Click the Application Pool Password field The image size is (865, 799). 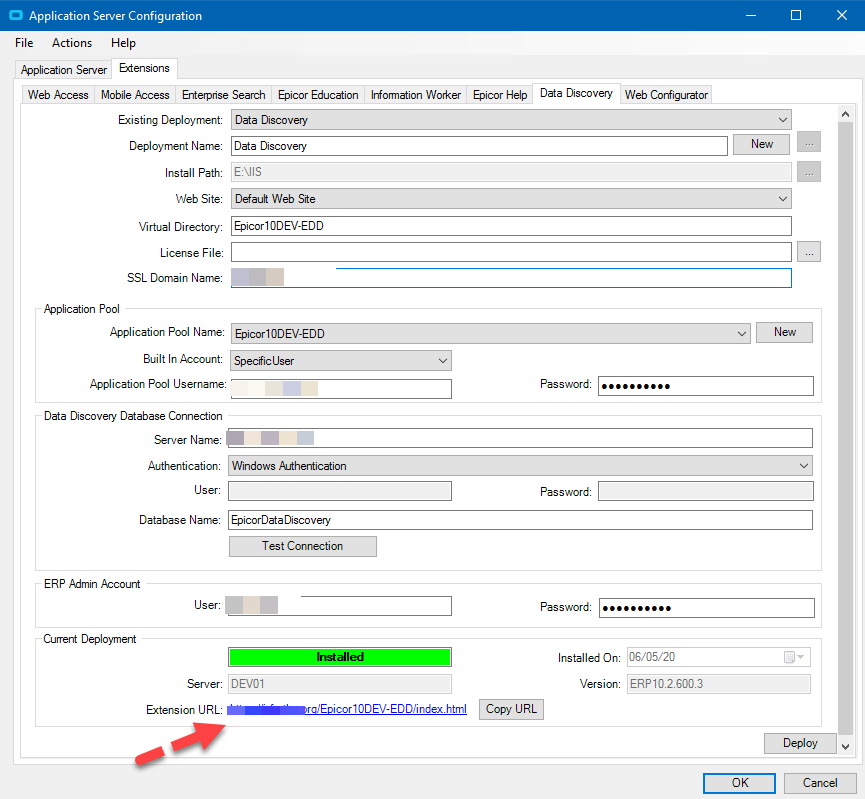(x=706, y=386)
